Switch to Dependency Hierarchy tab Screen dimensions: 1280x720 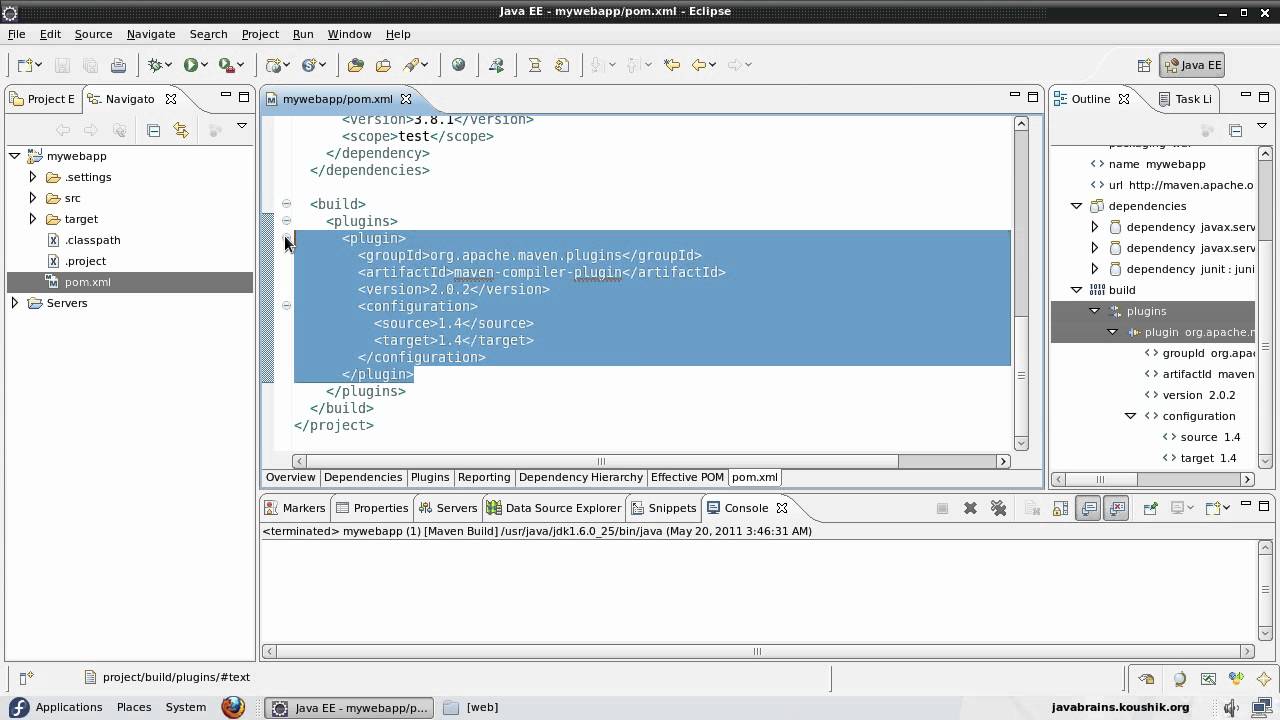(581, 477)
